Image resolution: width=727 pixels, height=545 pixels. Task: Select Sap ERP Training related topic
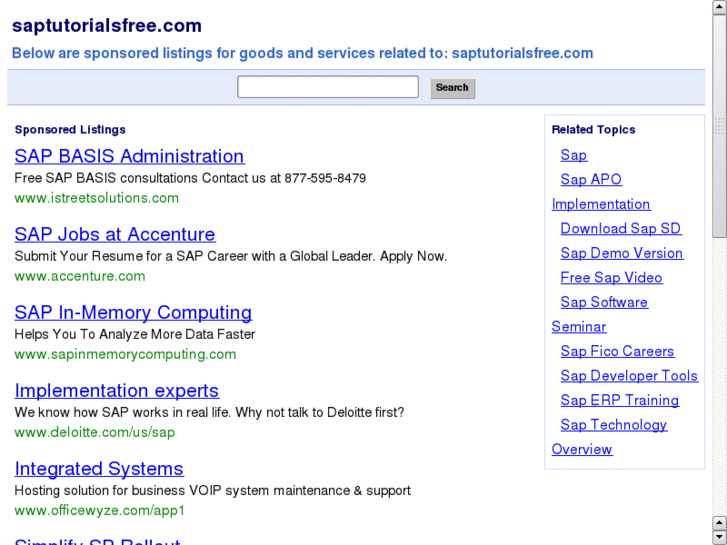[620, 401]
